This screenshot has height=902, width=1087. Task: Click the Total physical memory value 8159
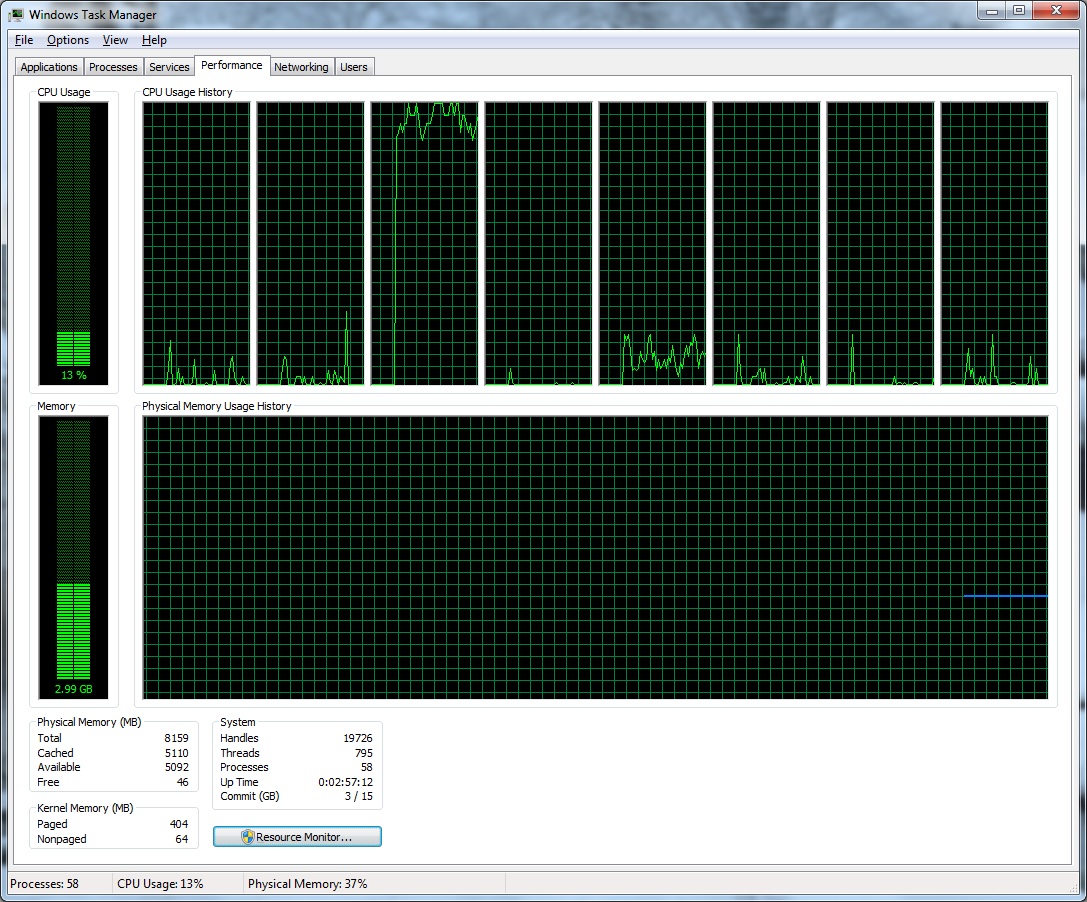(176, 738)
